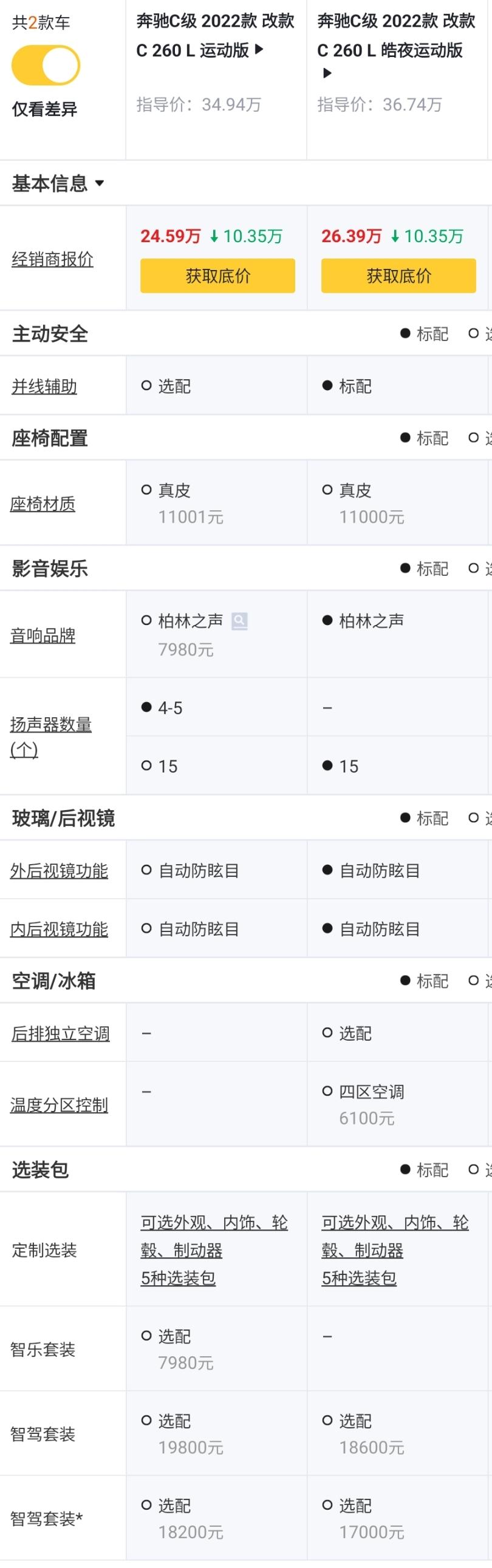Click the green price-drop arrow beside 24.59万
Screen dimensions: 492x1568
[x=214, y=236]
